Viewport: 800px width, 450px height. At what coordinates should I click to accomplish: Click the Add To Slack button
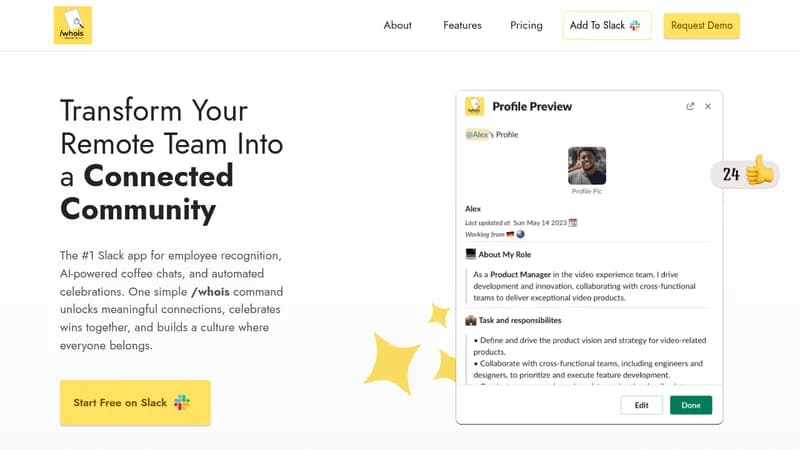607,26
